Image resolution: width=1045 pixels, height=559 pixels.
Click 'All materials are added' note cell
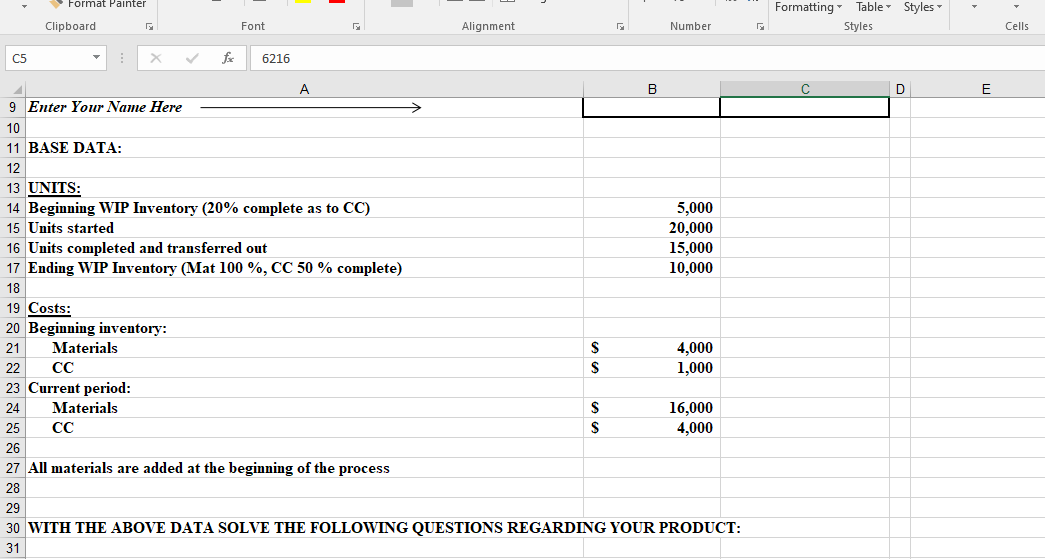pyautogui.click(x=304, y=468)
